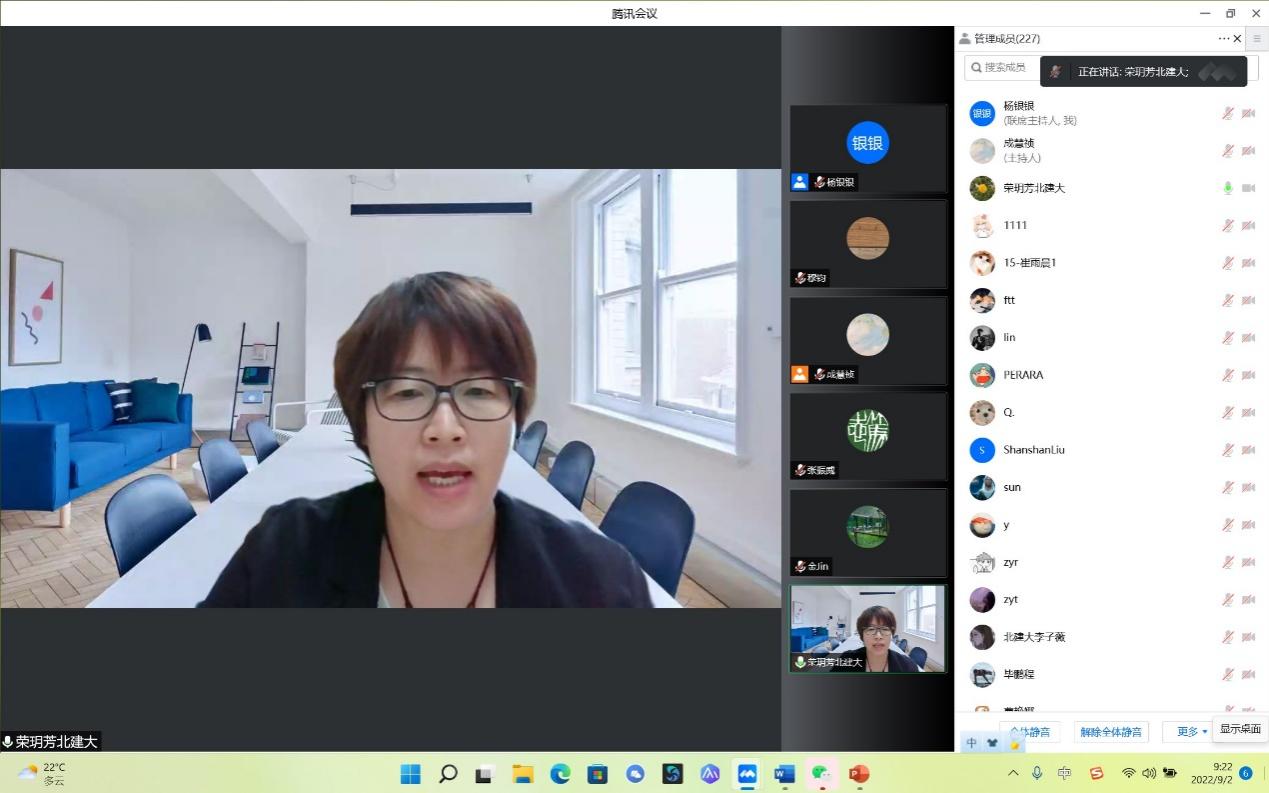Click the muted mic icon for ShanshanLiu
The height and width of the screenshot is (793, 1269).
1228,450
